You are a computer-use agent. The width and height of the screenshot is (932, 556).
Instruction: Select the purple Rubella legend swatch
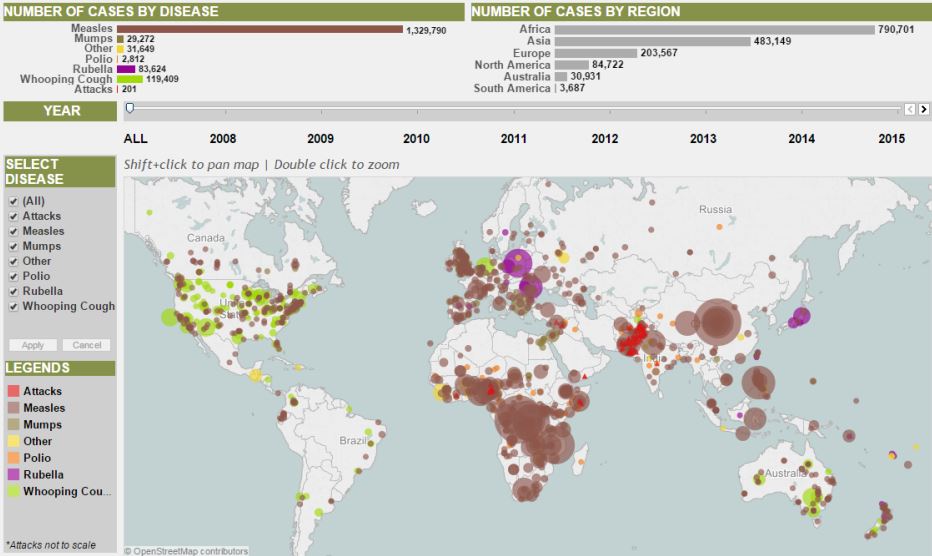(12, 475)
